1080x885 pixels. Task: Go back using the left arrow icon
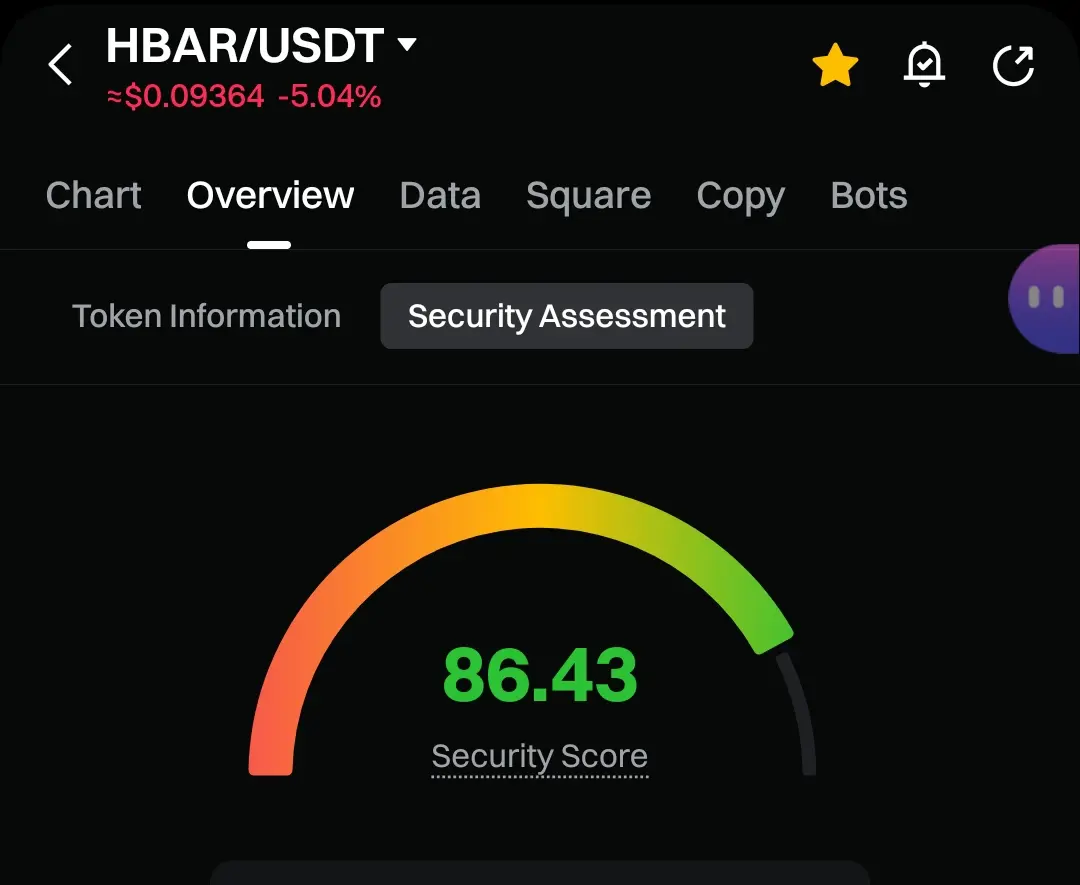point(60,65)
